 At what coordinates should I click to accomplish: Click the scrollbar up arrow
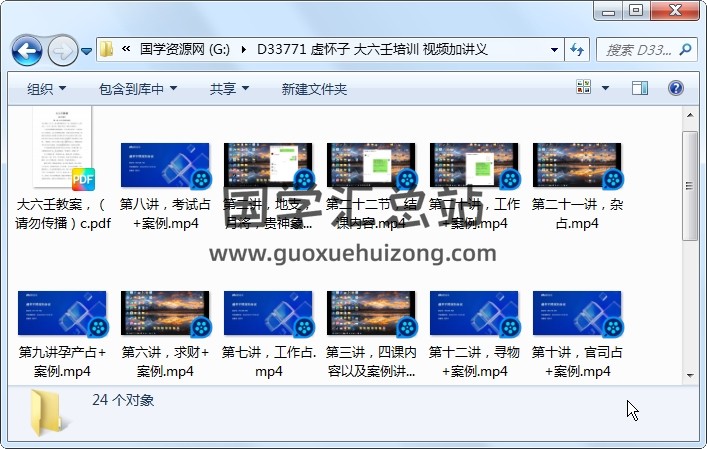tap(690, 115)
